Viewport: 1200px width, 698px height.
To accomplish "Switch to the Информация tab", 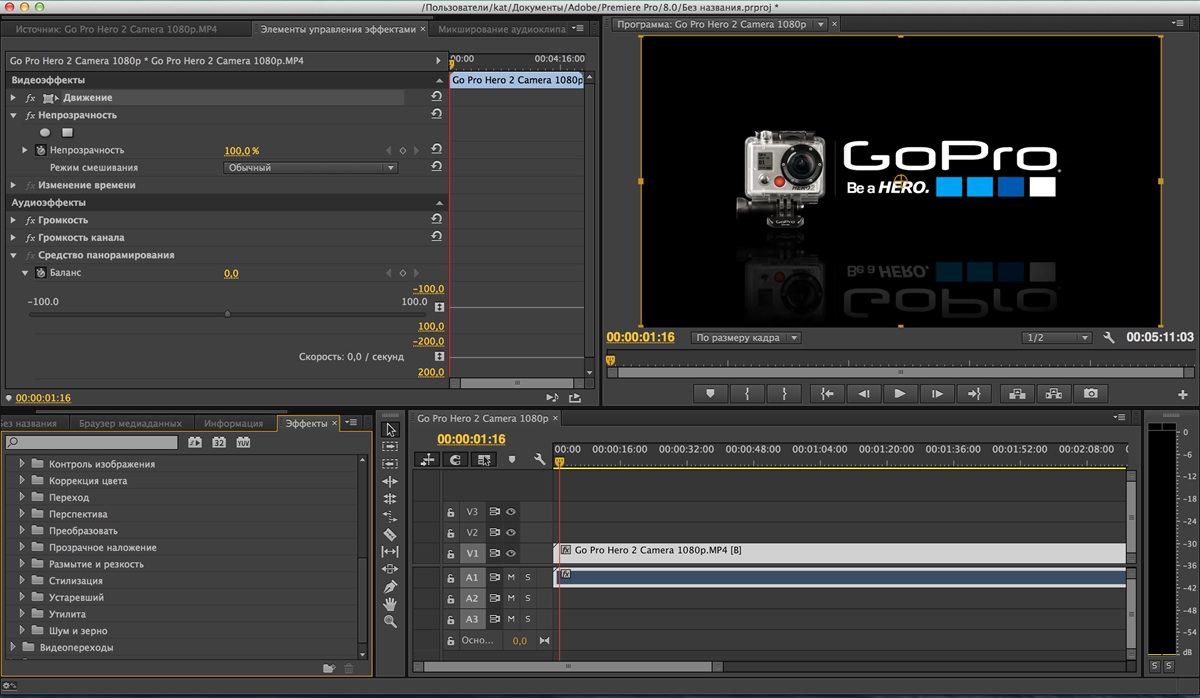I will point(234,423).
